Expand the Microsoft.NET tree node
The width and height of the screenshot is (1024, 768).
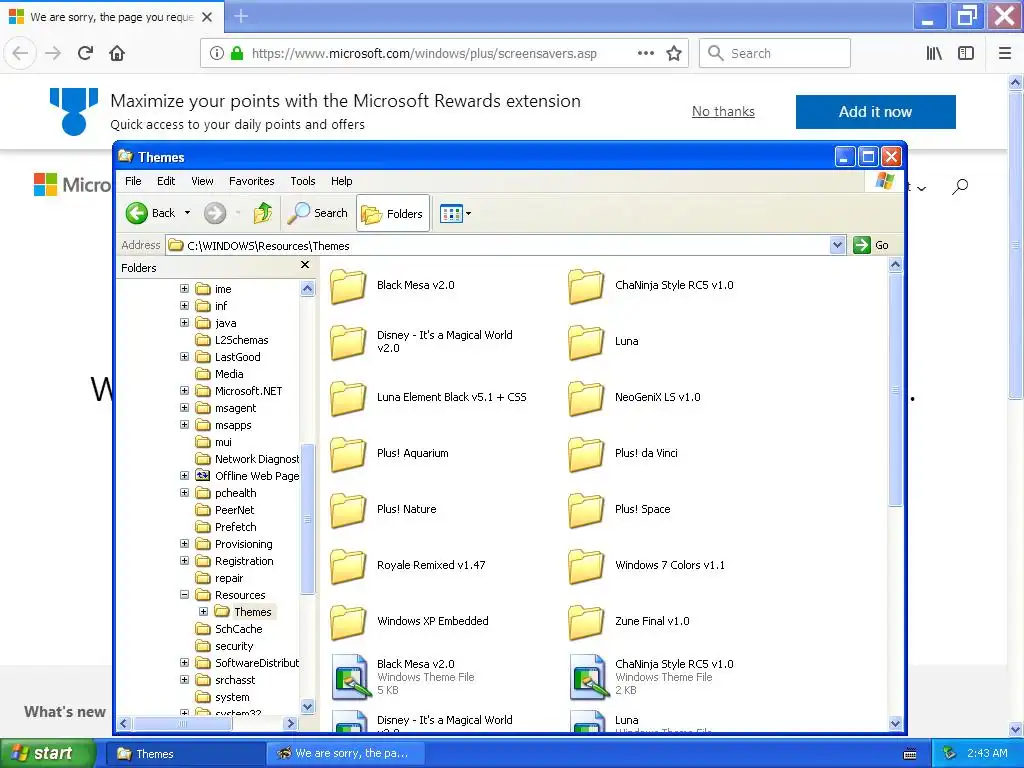coord(184,391)
